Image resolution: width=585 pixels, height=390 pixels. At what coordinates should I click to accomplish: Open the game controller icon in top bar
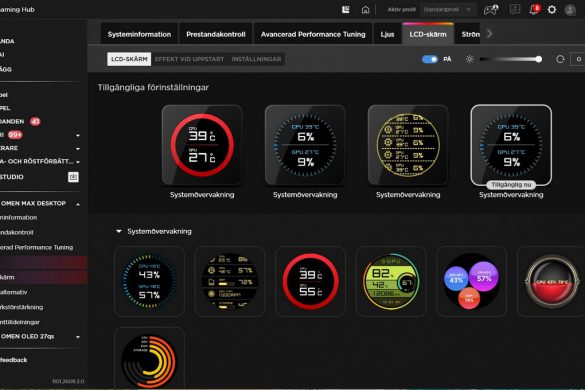[491, 10]
